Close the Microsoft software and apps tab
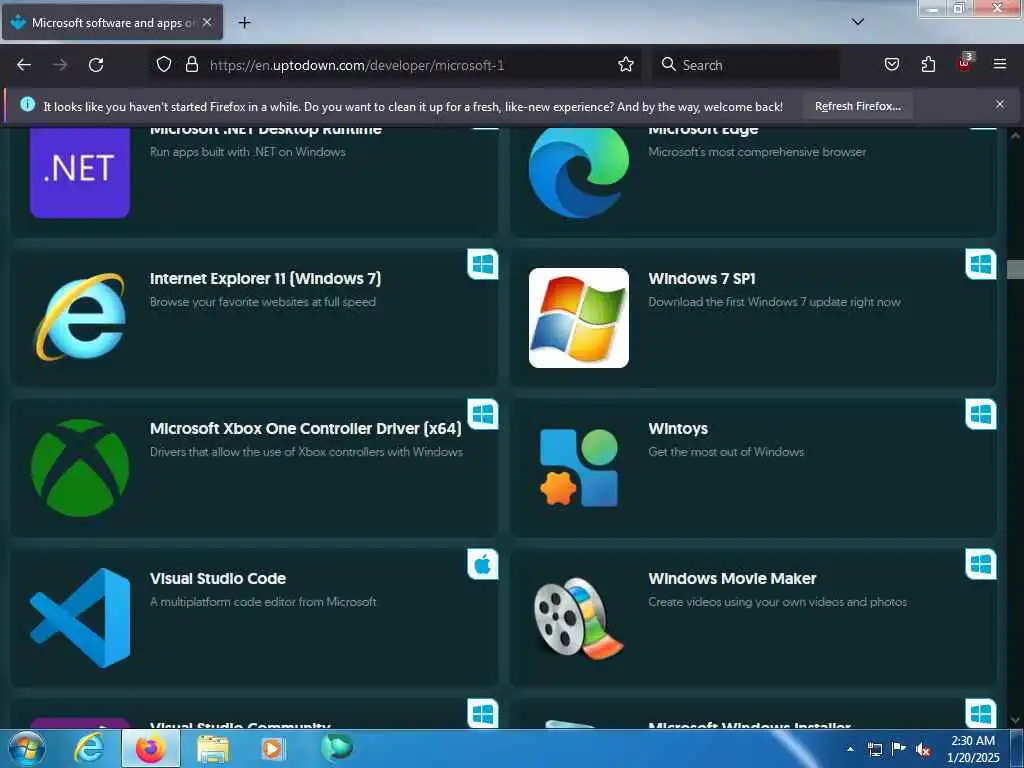 [206, 22]
